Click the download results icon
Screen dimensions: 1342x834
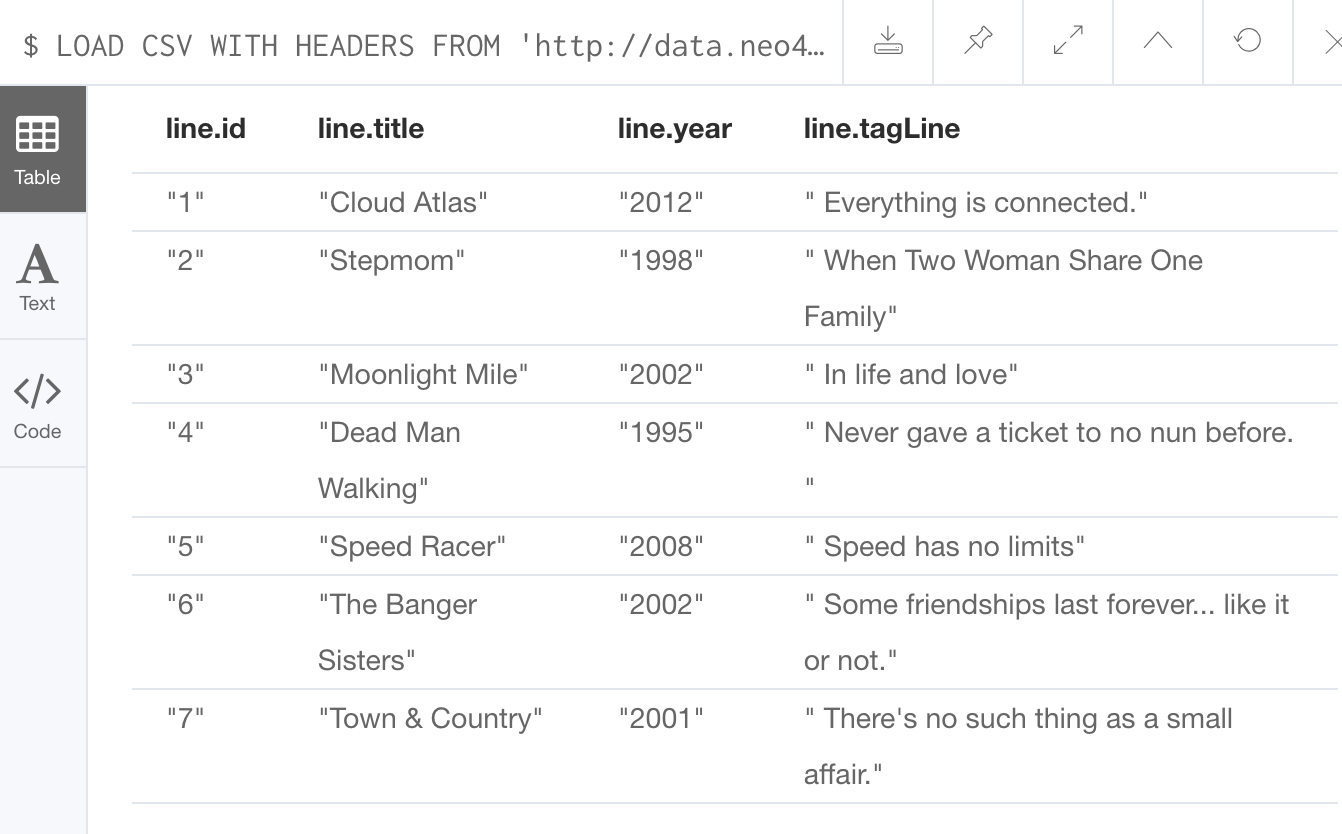(888, 42)
